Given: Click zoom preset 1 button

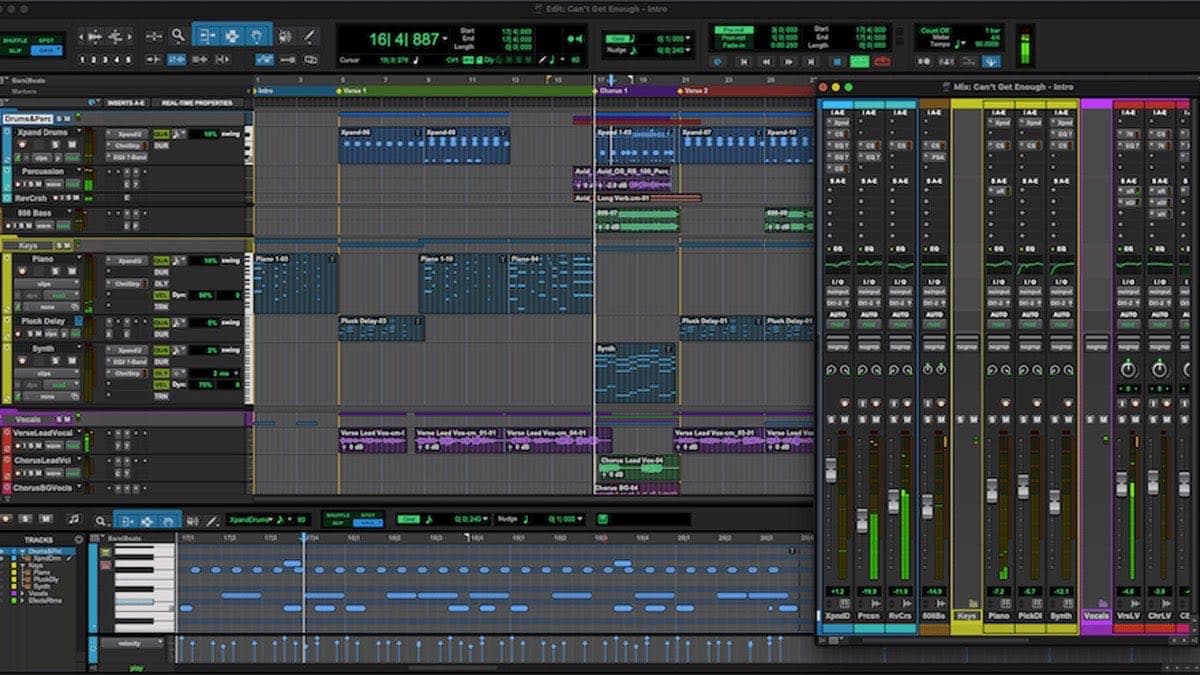Looking at the screenshot, I should click(80, 60).
